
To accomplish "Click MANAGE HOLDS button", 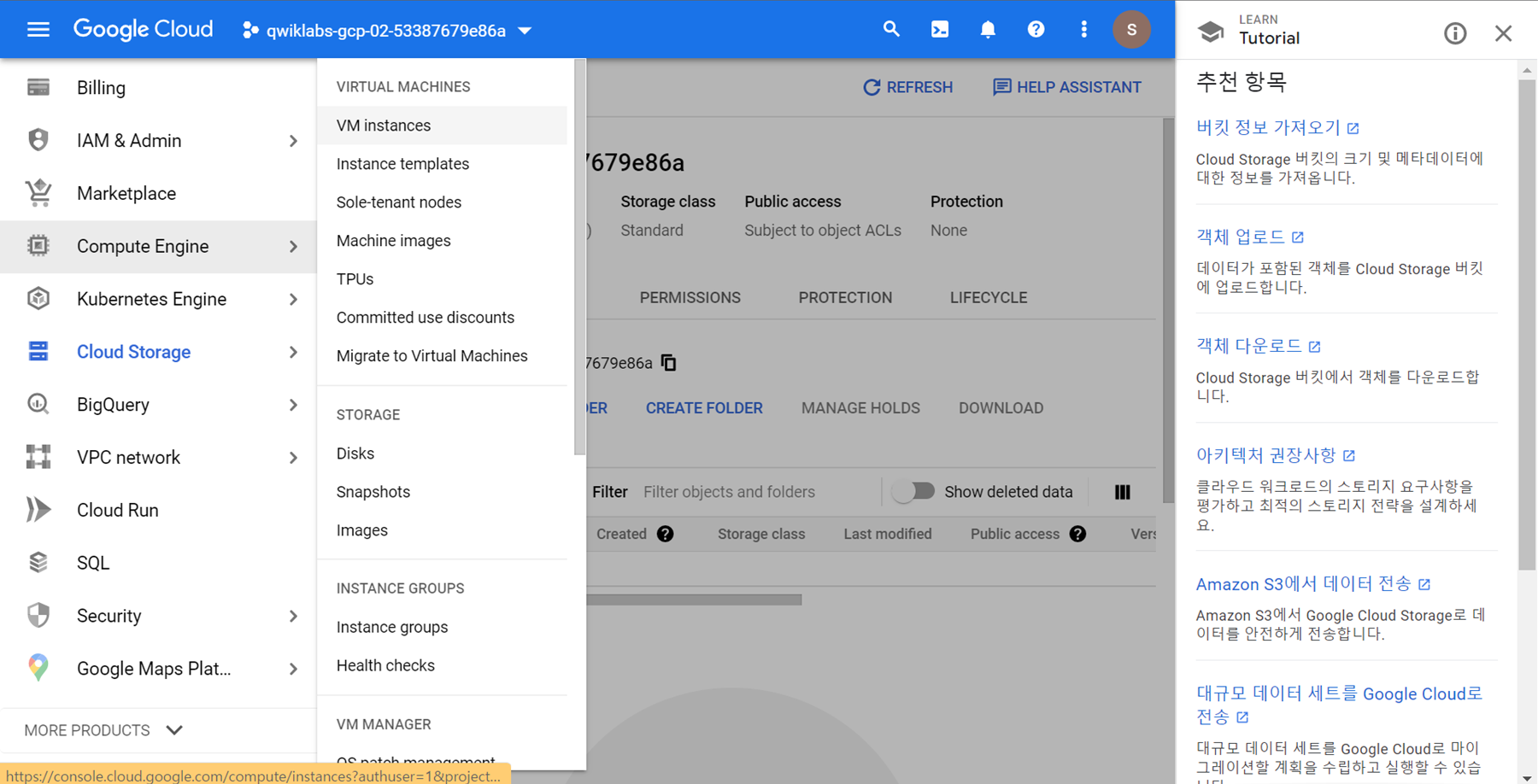I will click(x=860, y=408).
